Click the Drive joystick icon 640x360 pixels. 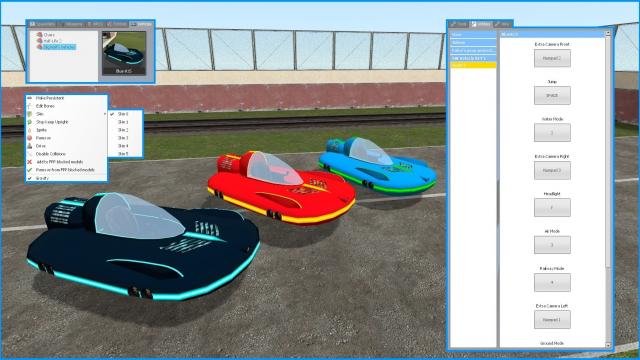tap(29, 146)
